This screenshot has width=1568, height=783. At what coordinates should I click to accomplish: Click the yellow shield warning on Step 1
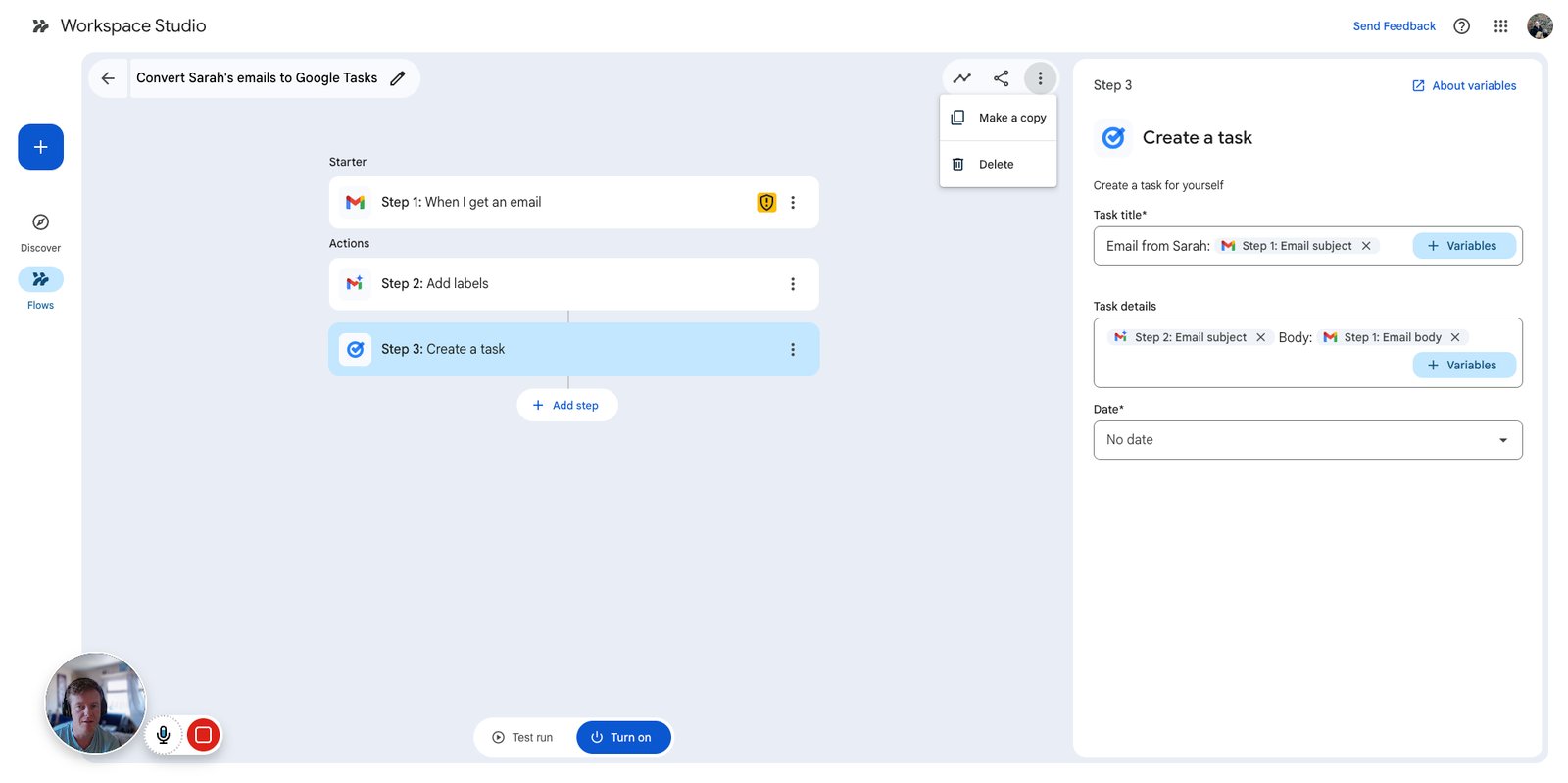pos(766,203)
